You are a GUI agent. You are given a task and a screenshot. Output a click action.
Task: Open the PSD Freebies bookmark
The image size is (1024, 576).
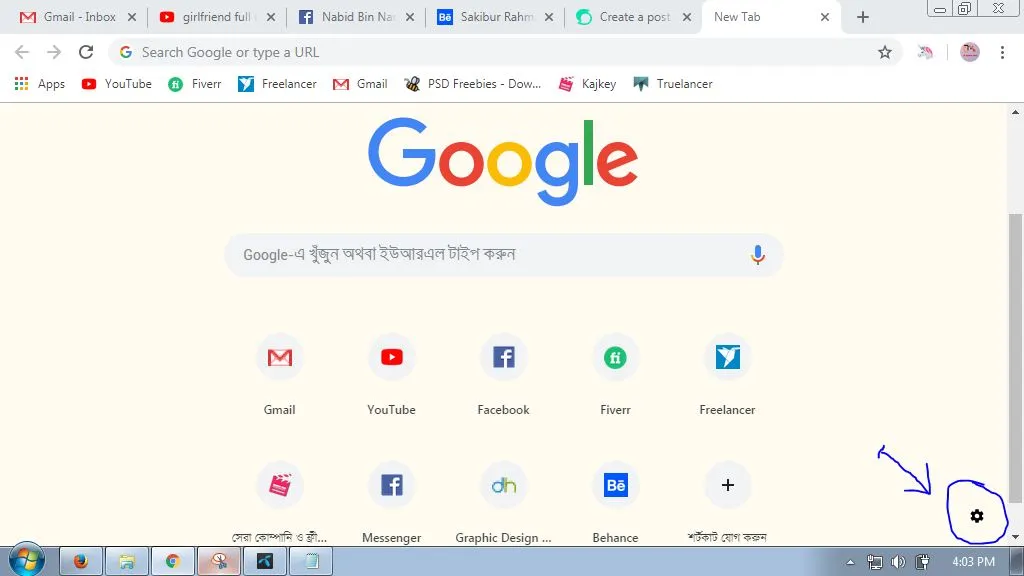472,84
